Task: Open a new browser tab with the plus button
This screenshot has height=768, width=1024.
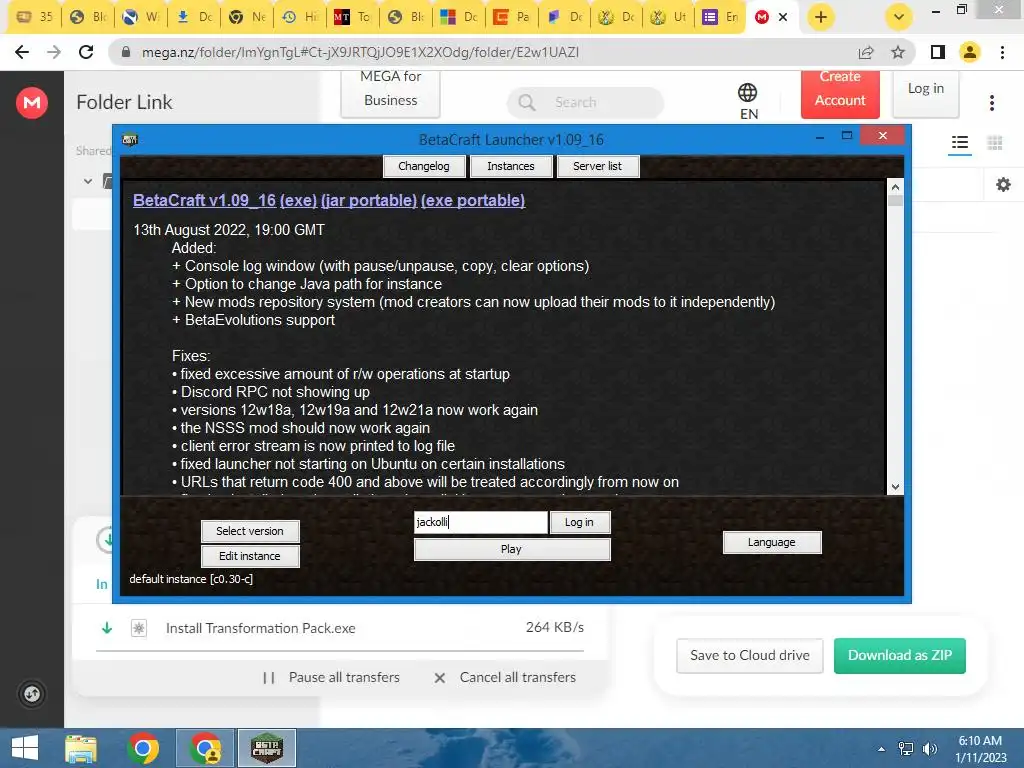Action: pyautogui.click(x=821, y=17)
